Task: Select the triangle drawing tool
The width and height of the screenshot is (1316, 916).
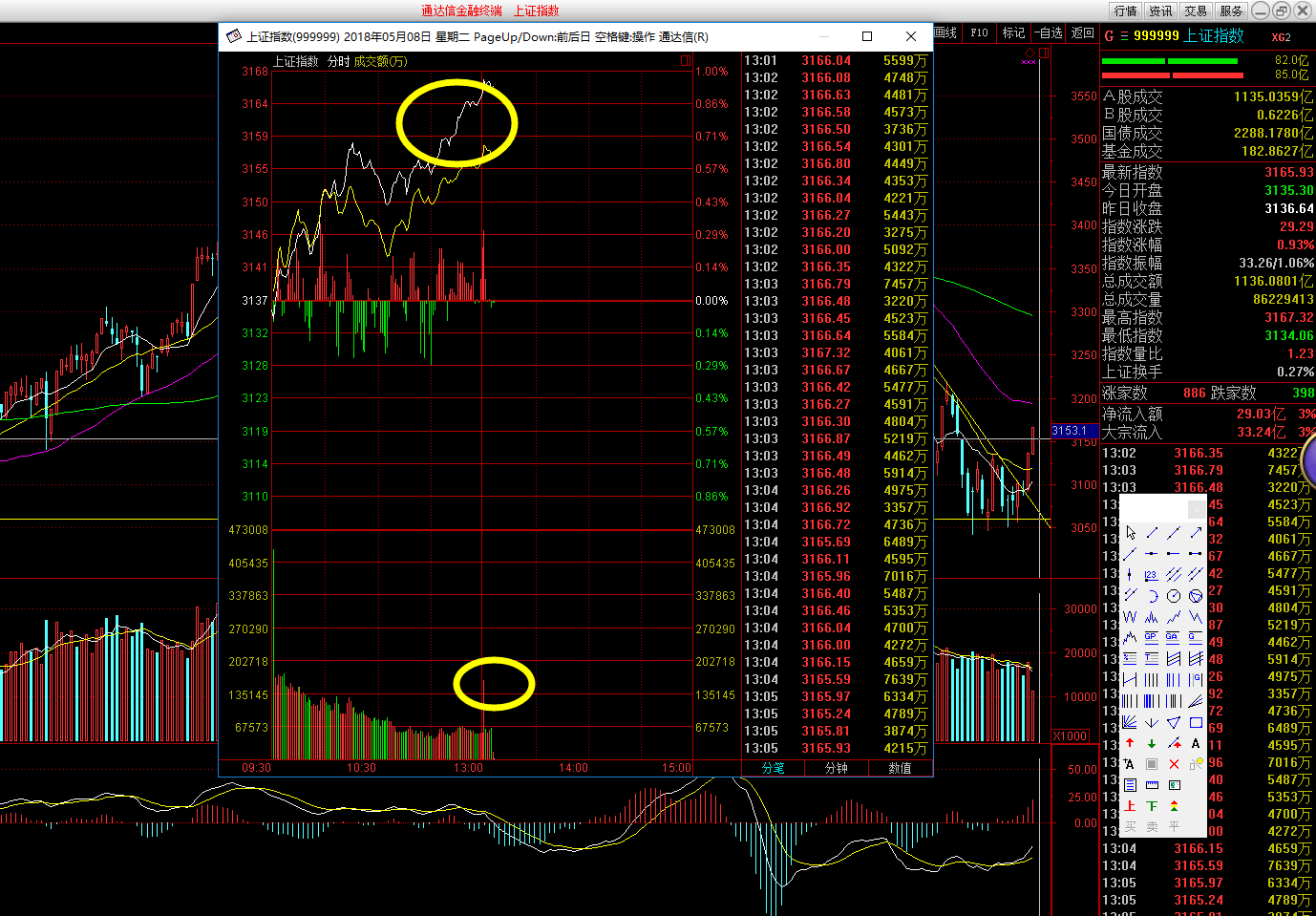Action: (1174, 722)
